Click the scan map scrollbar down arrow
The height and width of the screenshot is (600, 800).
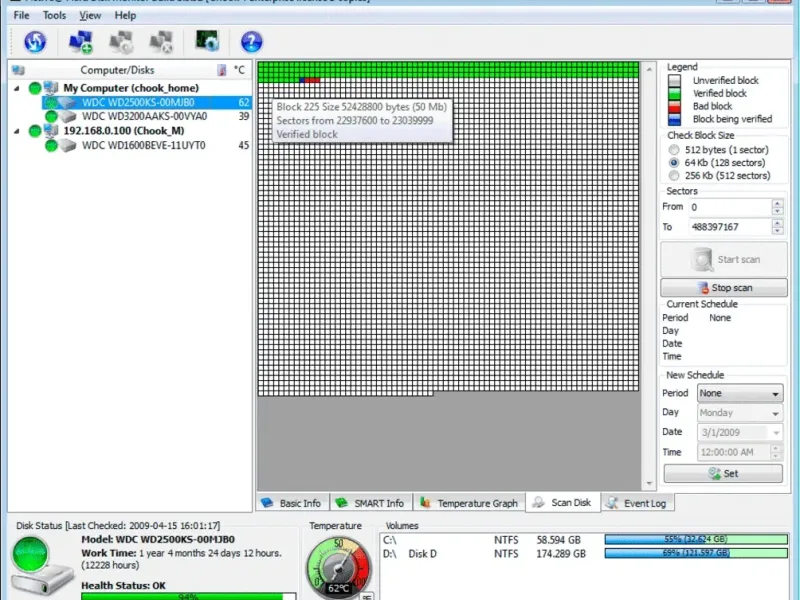(649, 483)
